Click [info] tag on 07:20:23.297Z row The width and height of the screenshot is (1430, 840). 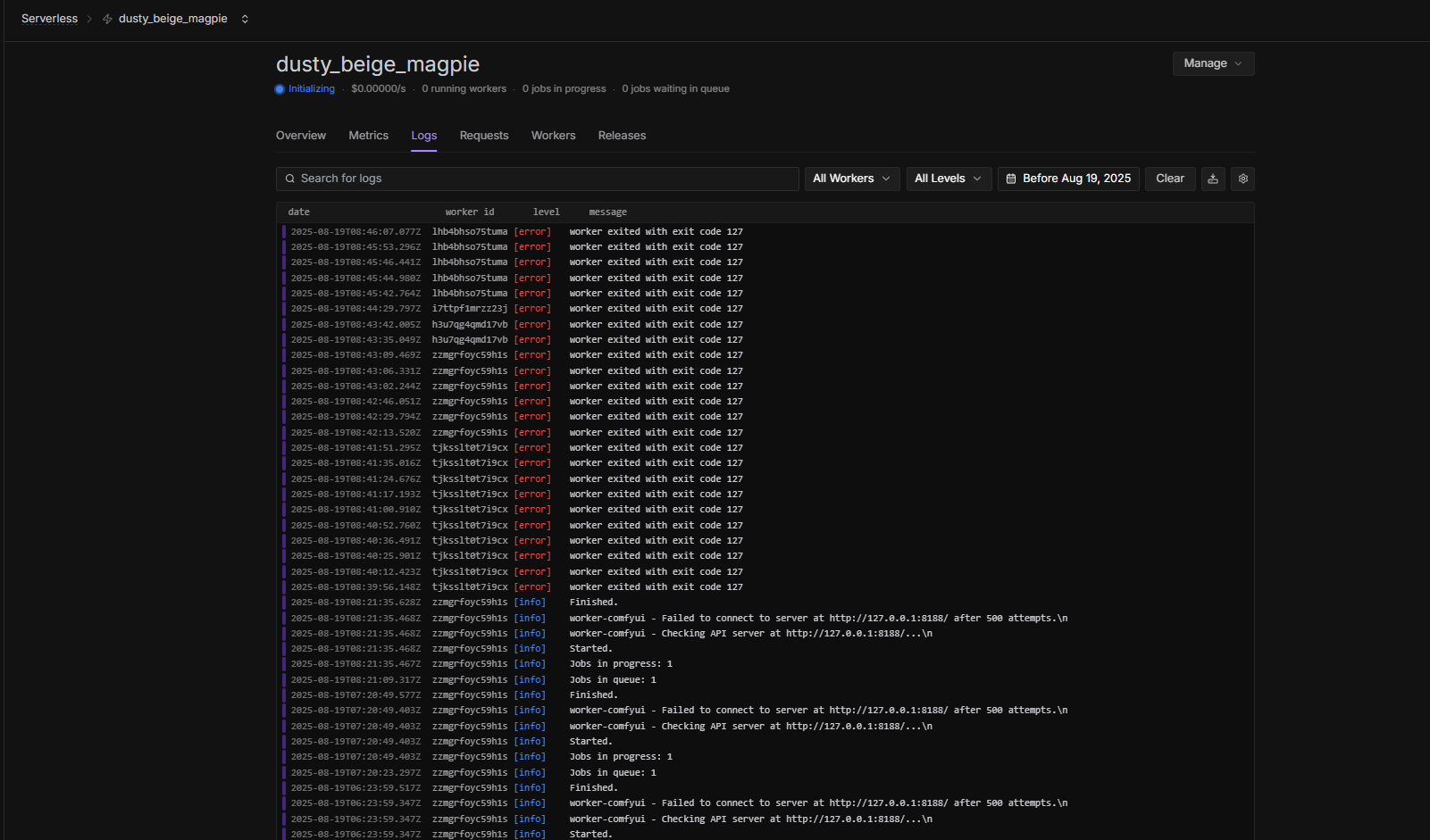[x=530, y=773]
